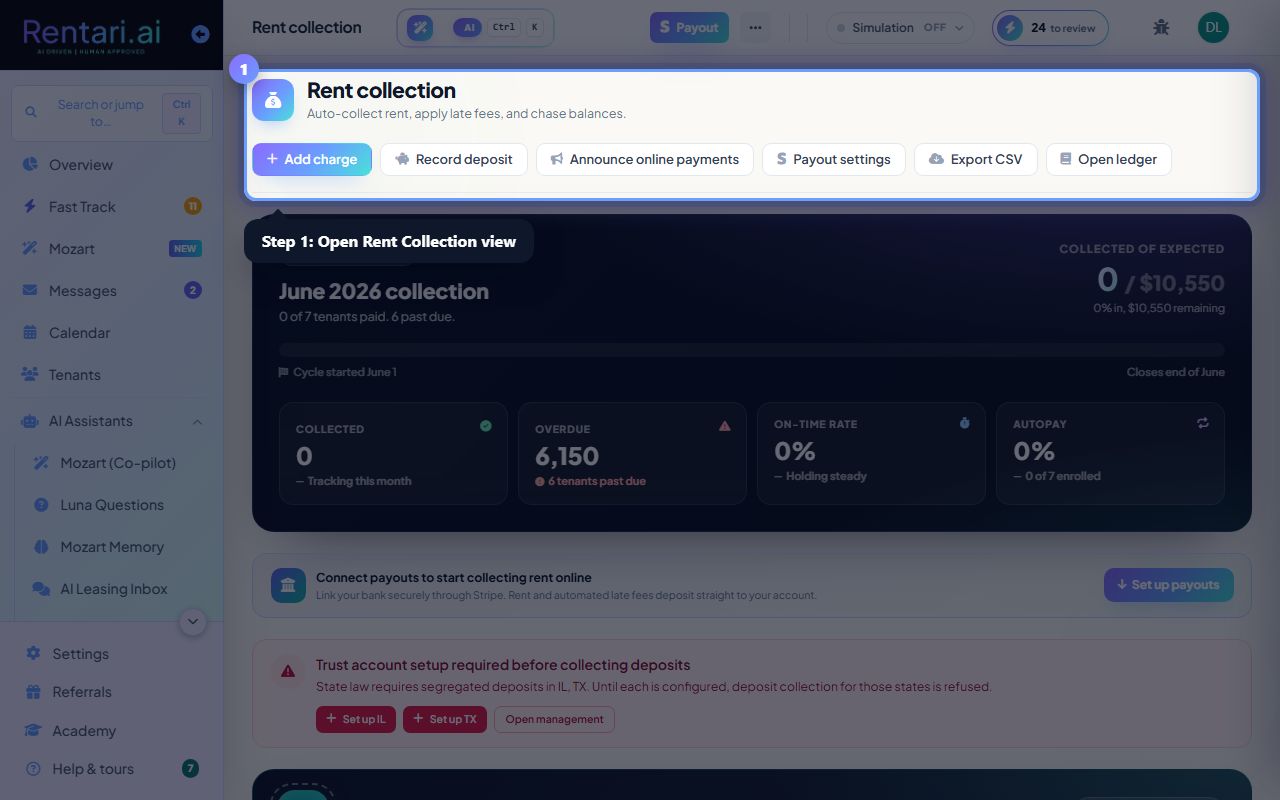
Task: Click the collection progress bar
Action: point(752,350)
